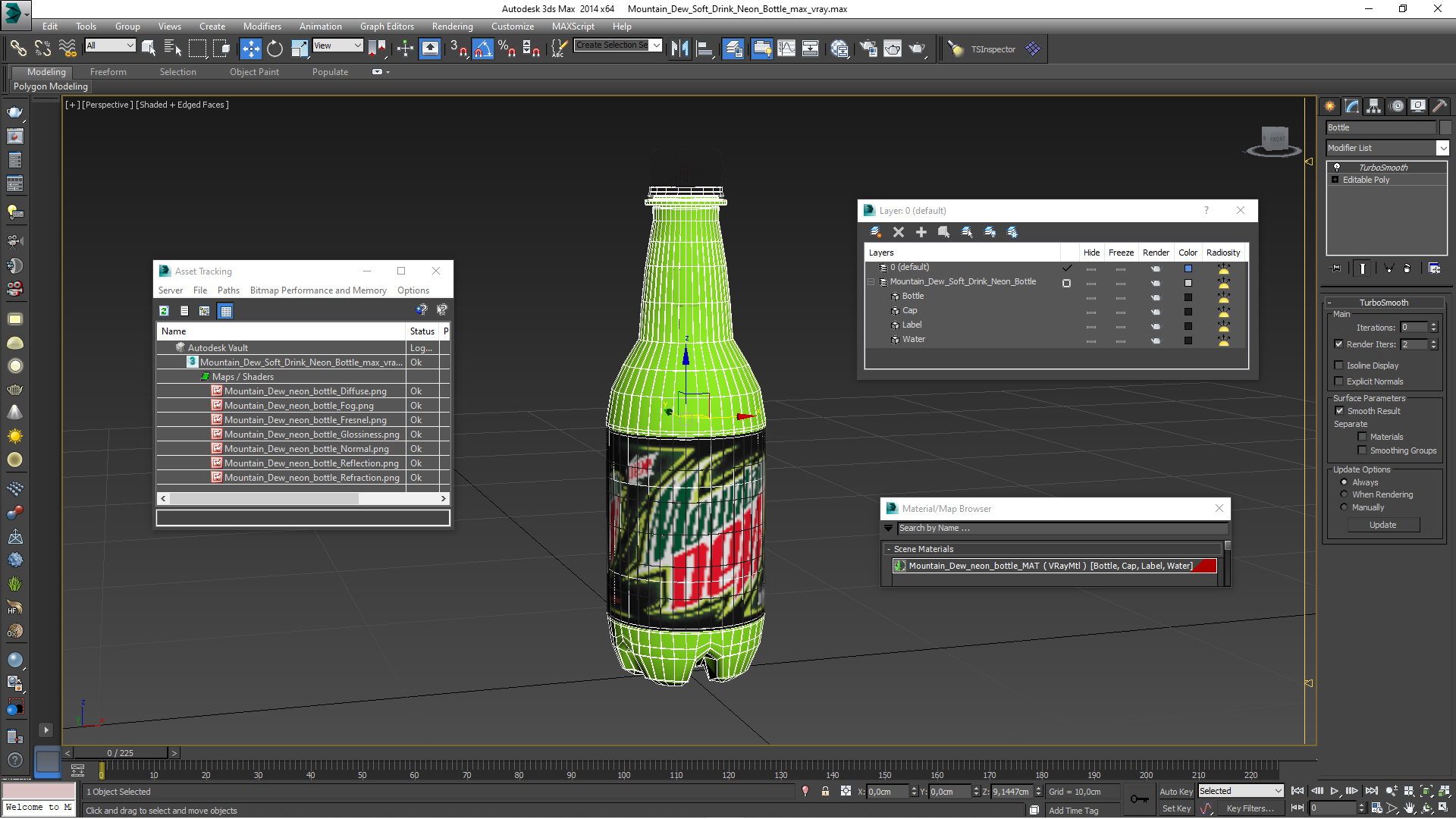
Task: Click the table view icon in Asset Tracking
Action: (226, 311)
